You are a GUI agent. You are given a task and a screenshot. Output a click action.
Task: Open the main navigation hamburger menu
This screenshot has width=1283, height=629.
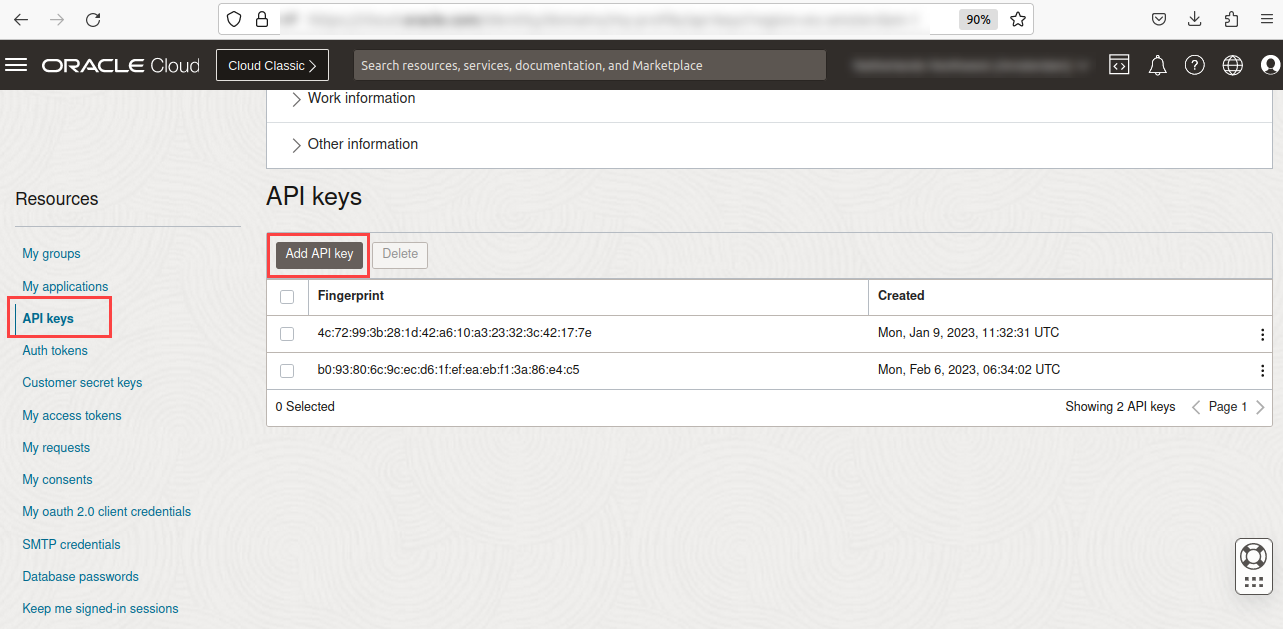[16, 65]
